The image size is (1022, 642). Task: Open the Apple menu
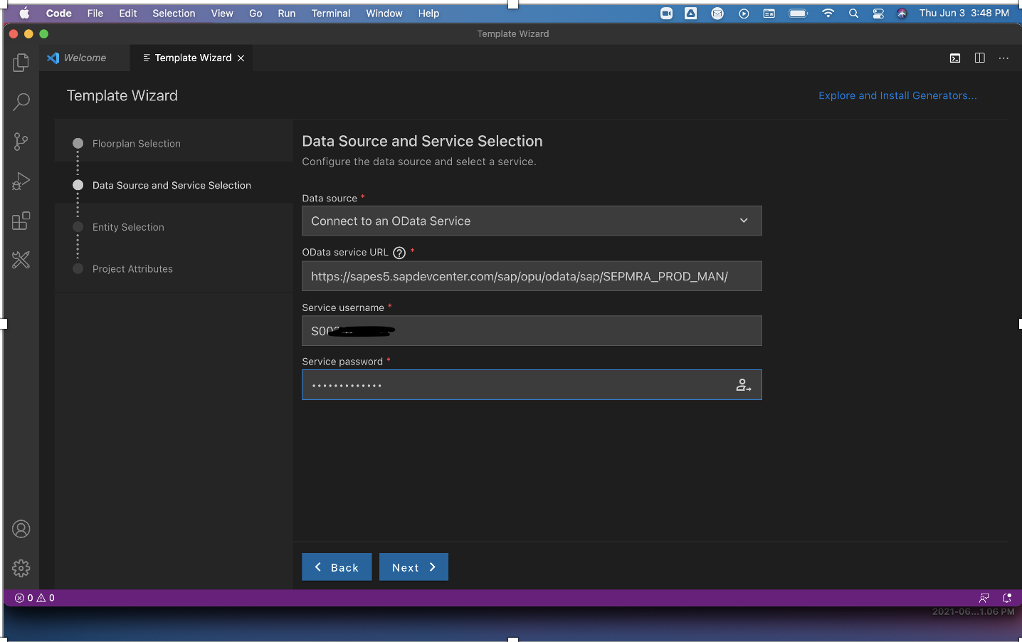[x=24, y=13]
